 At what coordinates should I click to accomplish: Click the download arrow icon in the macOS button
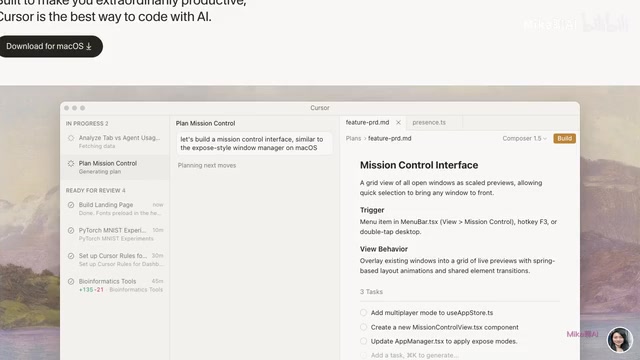pyautogui.click(x=89, y=47)
